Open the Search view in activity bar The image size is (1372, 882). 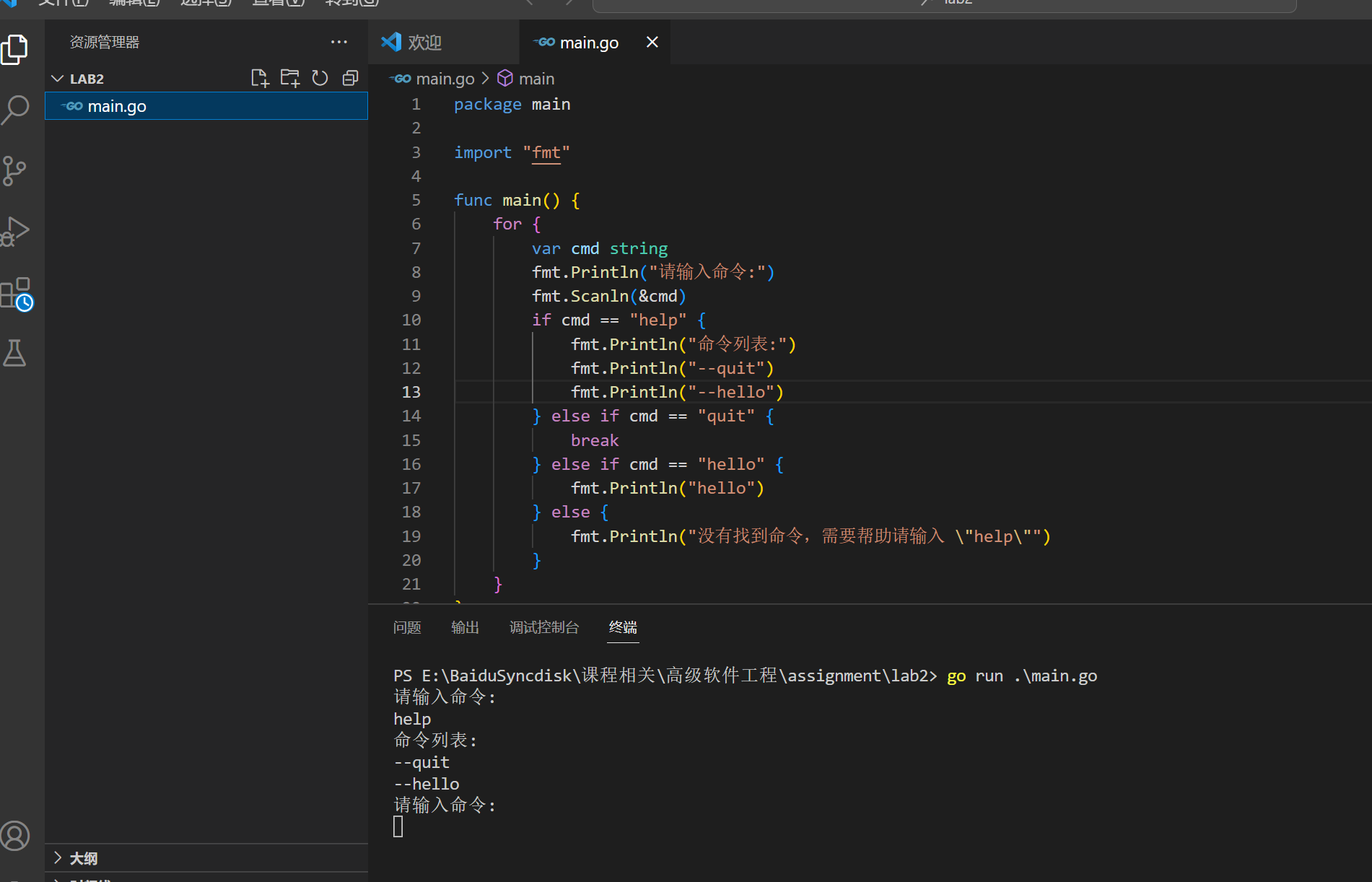point(16,110)
